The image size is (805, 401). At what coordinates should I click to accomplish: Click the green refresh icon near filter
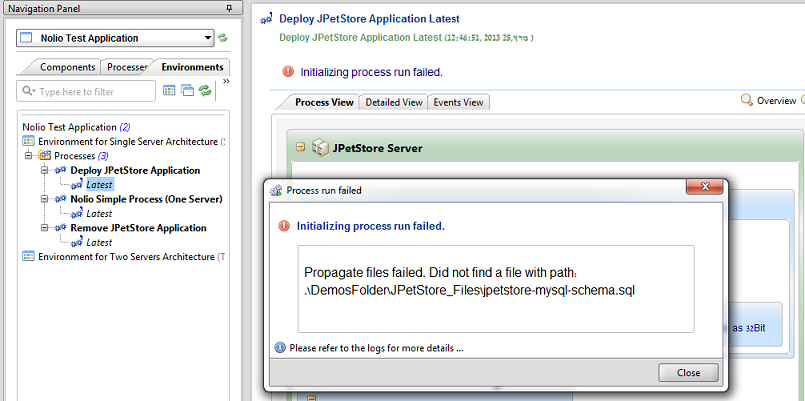205,91
